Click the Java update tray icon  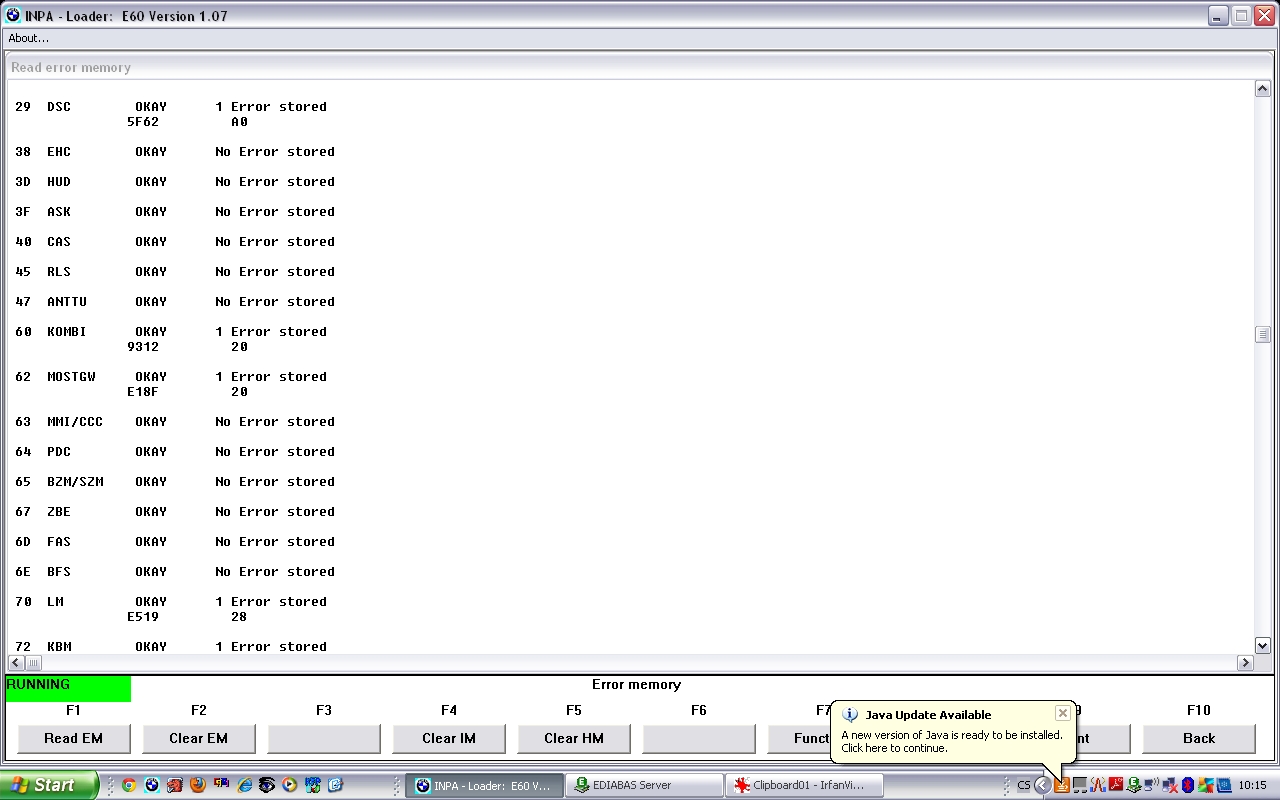click(1062, 785)
